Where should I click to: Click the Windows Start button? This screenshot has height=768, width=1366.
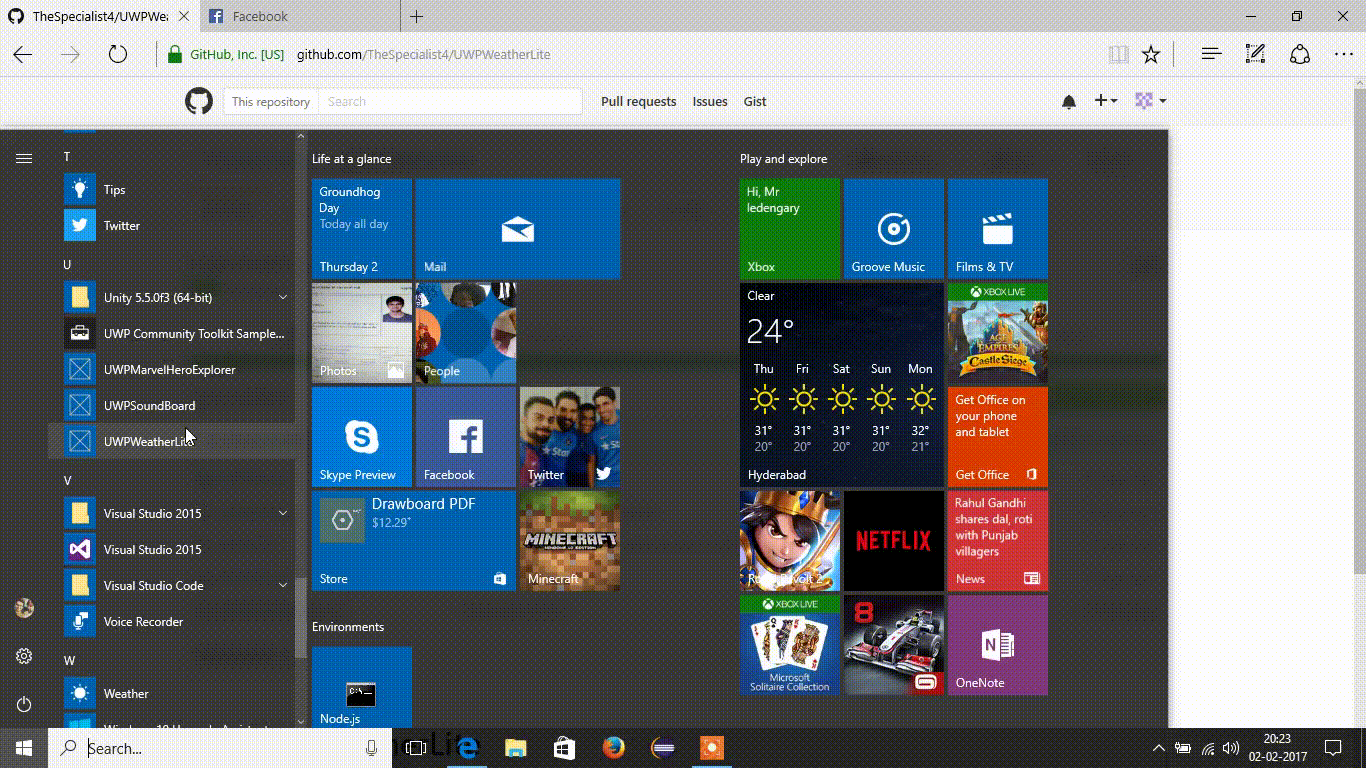point(24,748)
